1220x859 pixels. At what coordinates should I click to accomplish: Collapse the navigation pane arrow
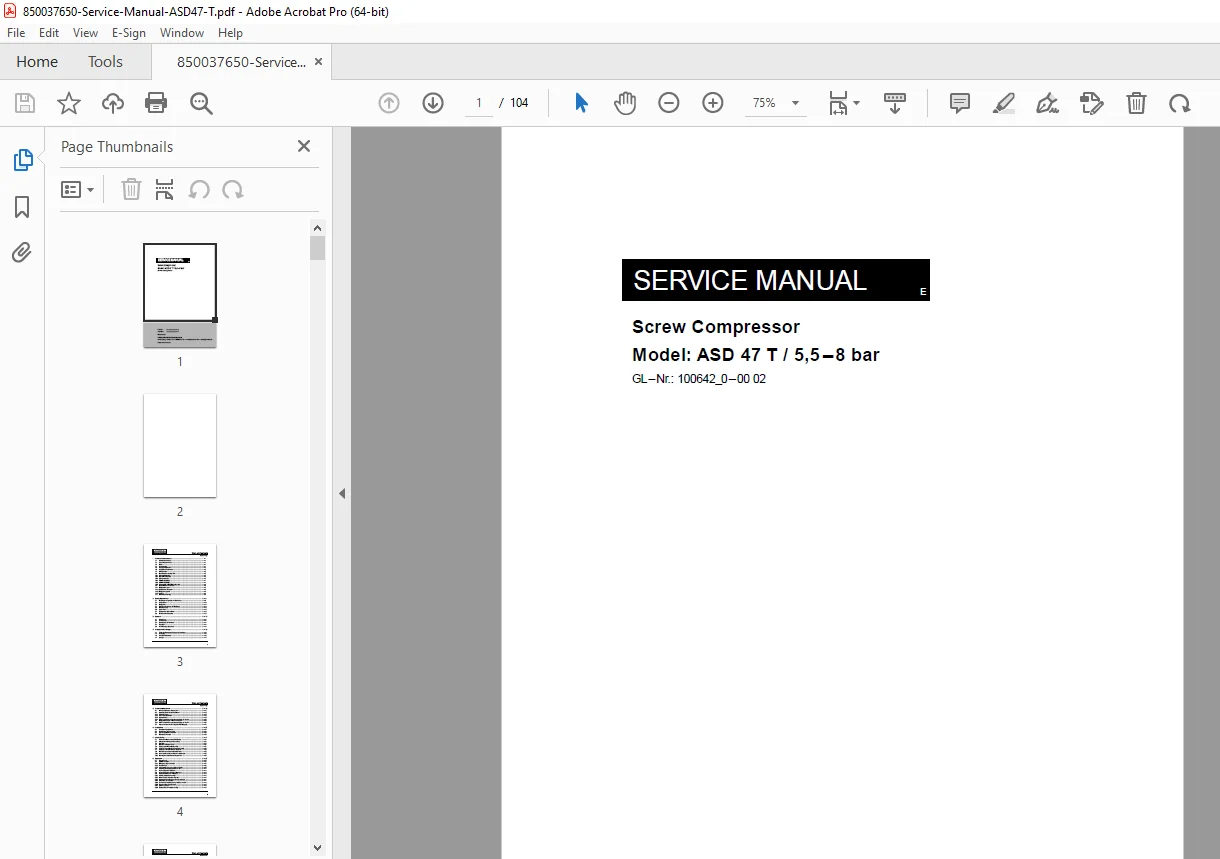[342, 493]
